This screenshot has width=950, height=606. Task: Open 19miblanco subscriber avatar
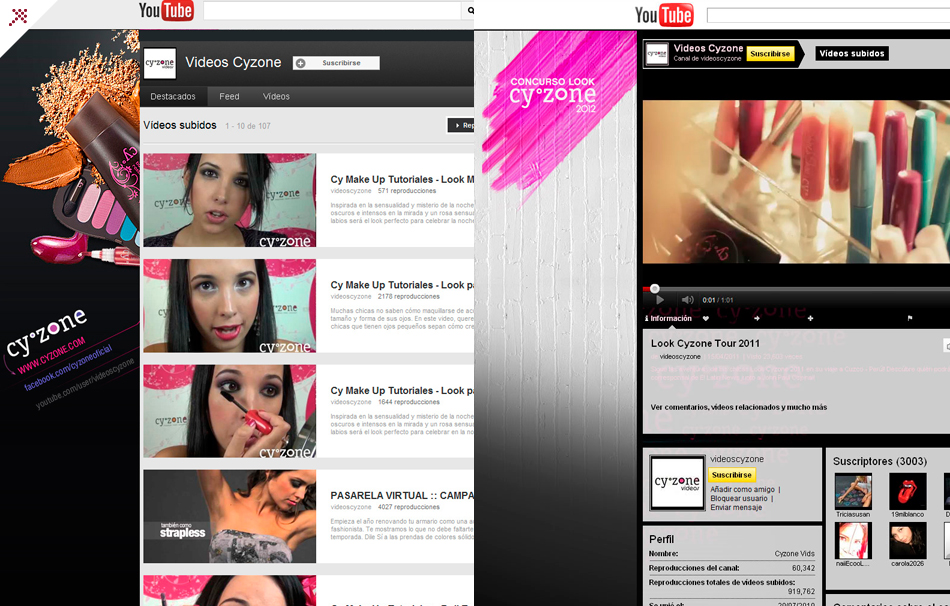(908, 491)
